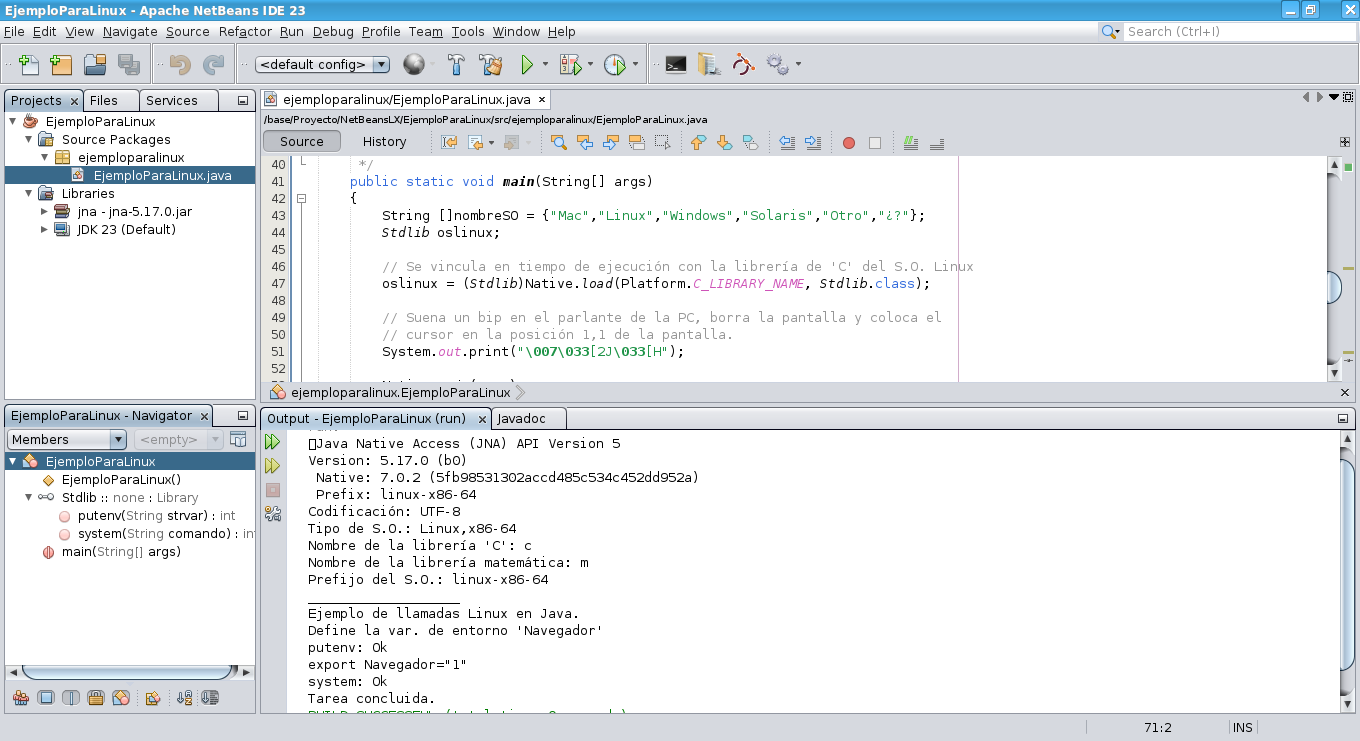The image size is (1360, 741).
Task: Toggle Show Inherited Members in Navigator
Action: click(20, 698)
